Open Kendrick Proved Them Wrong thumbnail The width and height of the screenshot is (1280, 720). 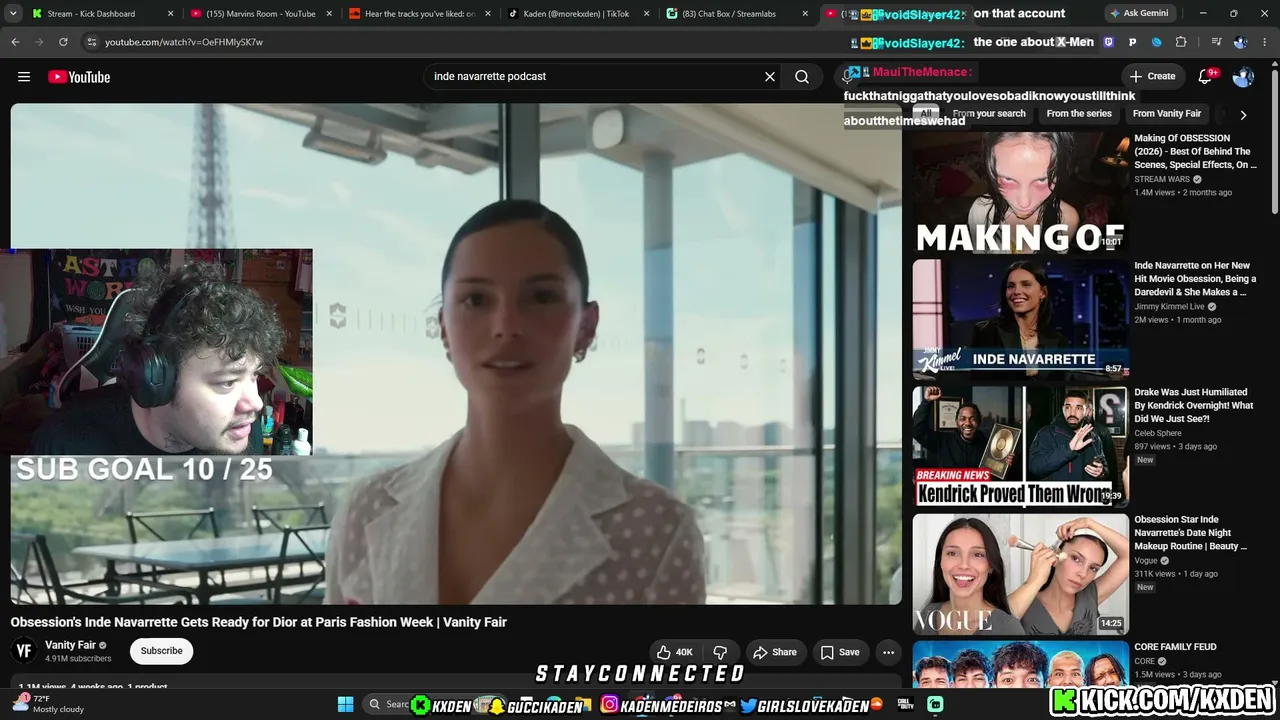tap(1020, 447)
